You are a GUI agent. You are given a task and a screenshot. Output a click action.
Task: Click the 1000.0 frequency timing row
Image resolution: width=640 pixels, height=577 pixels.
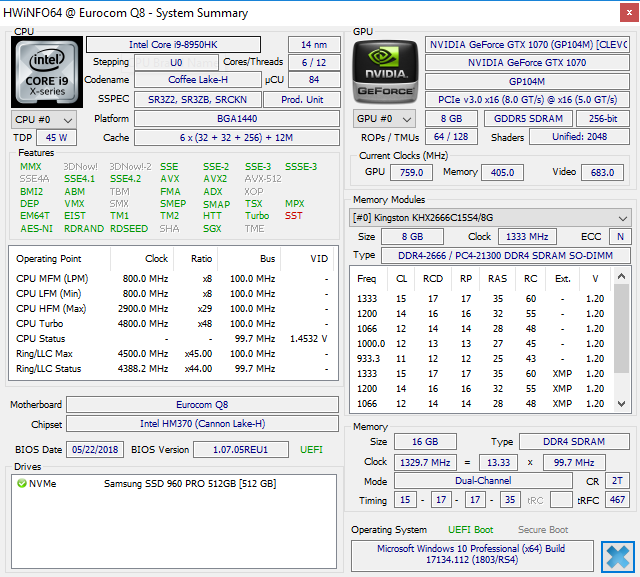[x=482, y=344]
